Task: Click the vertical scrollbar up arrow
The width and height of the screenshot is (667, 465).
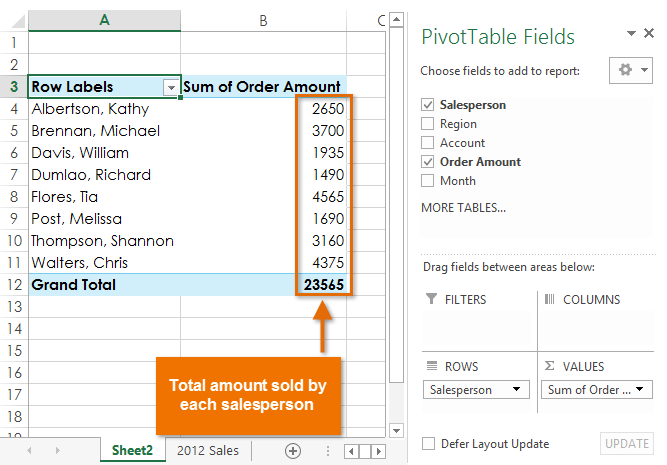Action: 396,20
